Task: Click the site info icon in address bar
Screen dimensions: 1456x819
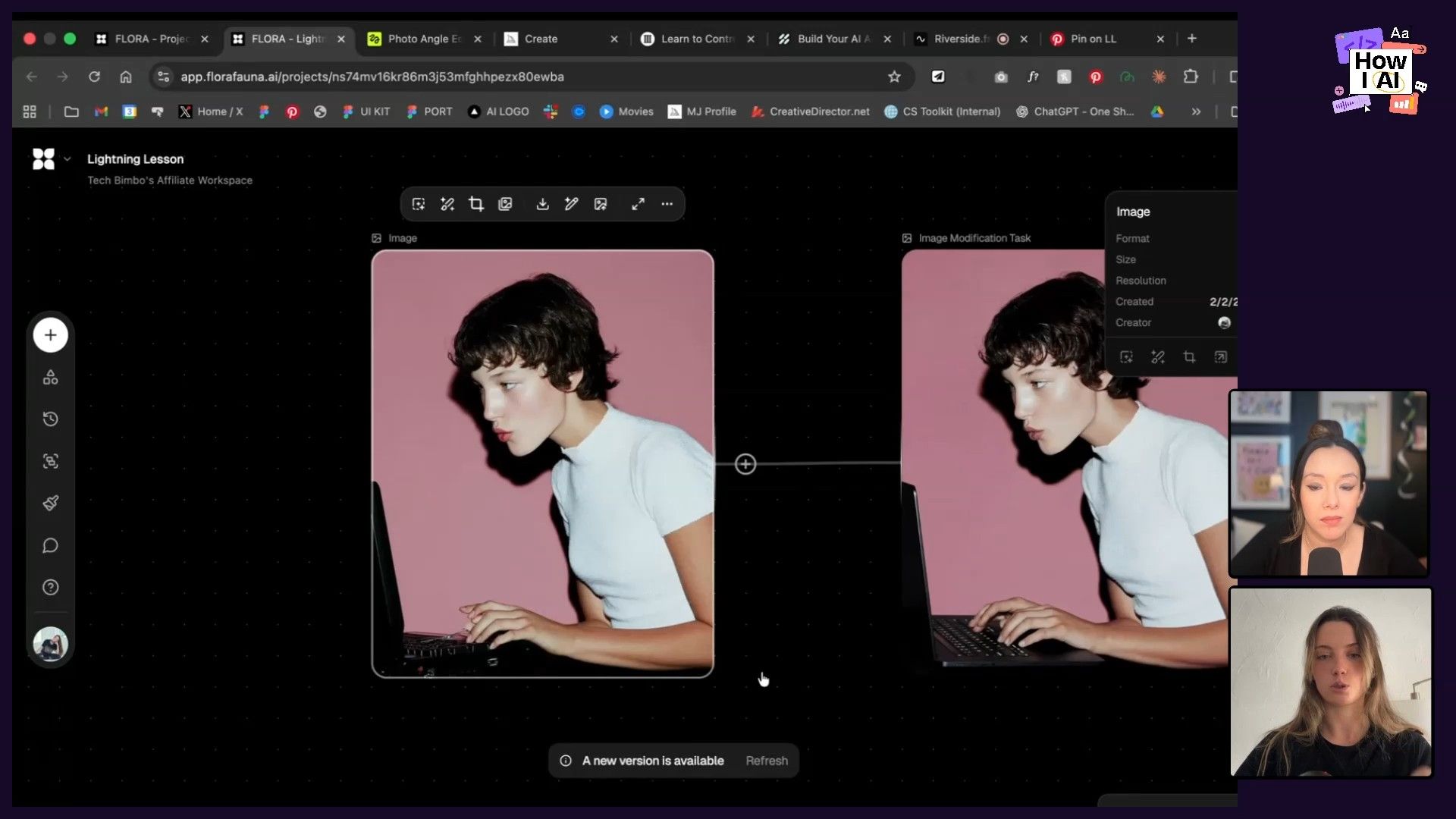Action: pyautogui.click(x=163, y=77)
